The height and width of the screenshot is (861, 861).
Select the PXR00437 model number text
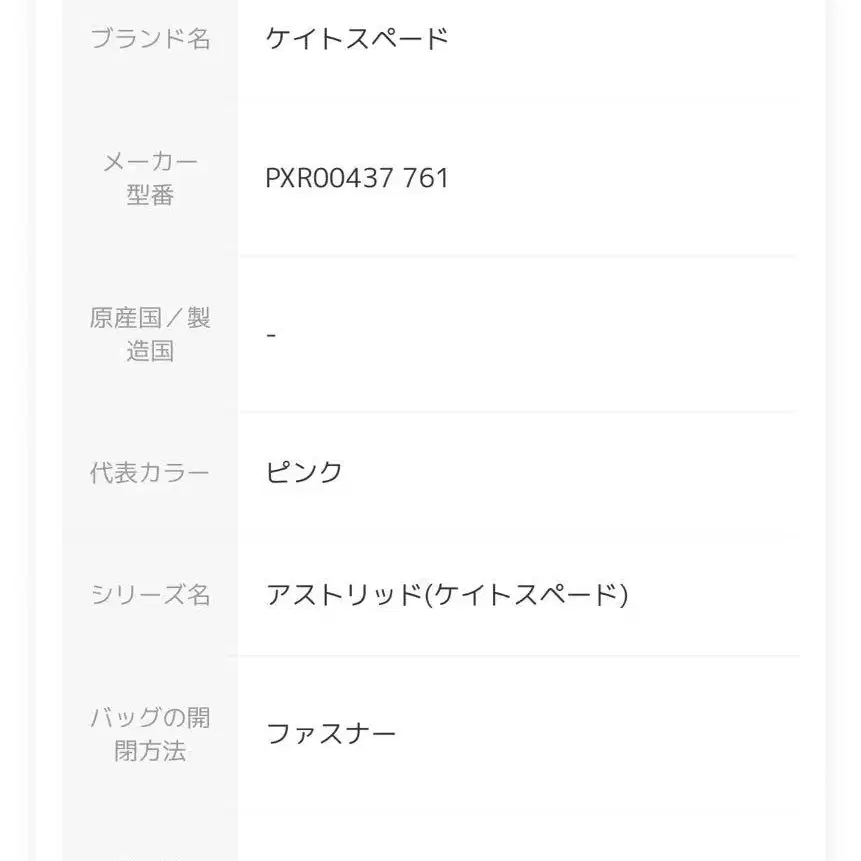[329, 178]
